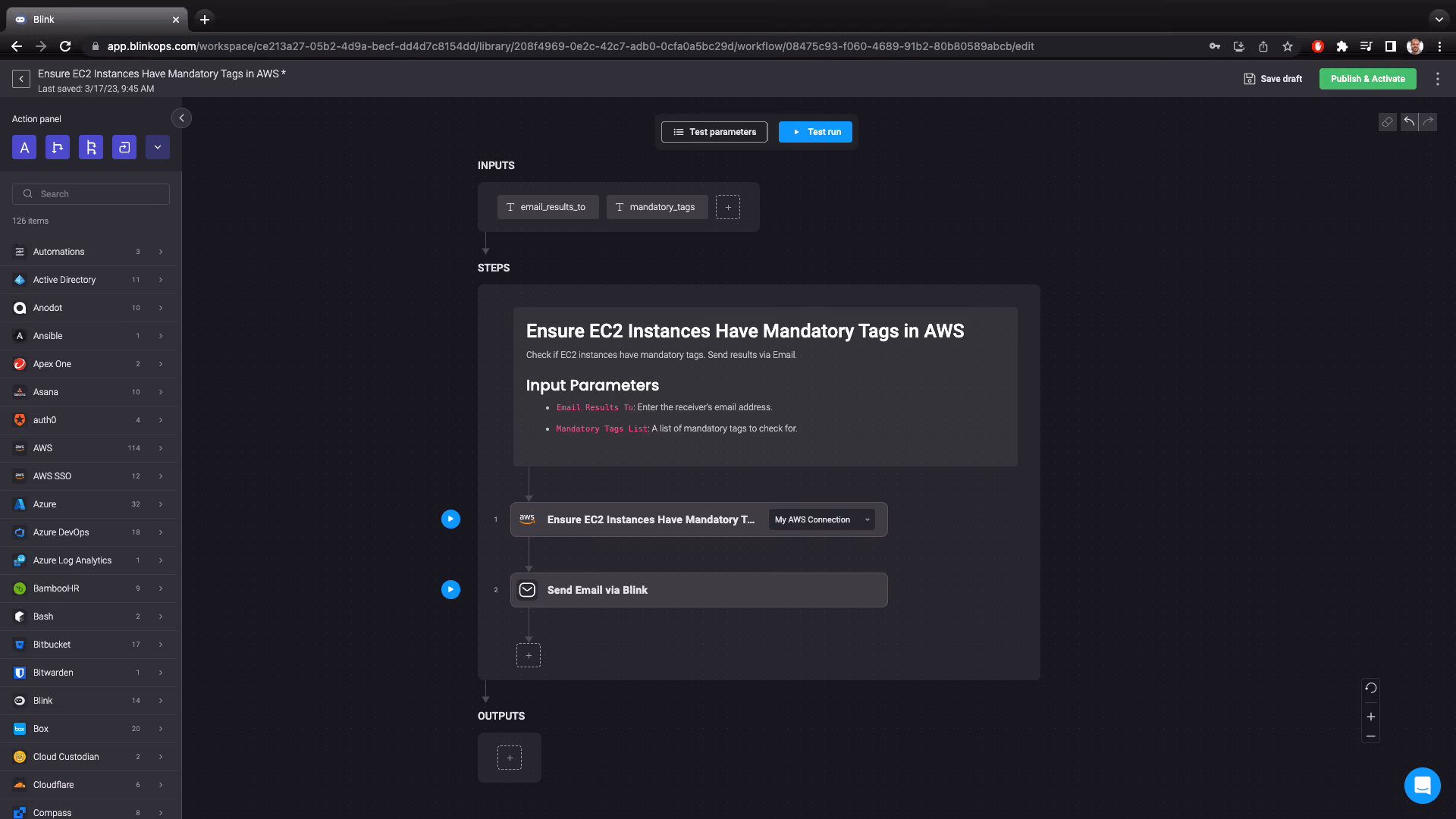Viewport: 1456px width, 819px height.
Task: Bookmark this page with the star icon
Action: click(1288, 46)
